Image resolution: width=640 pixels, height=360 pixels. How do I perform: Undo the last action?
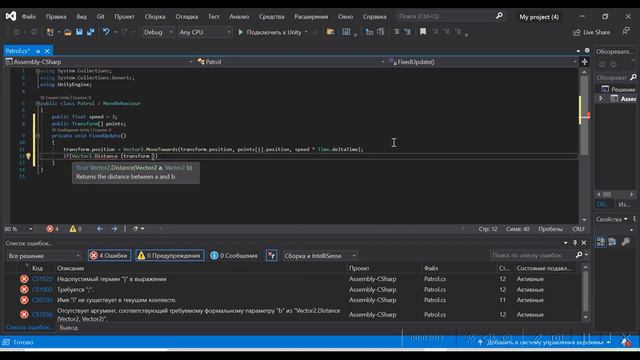click(x=106, y=32)
